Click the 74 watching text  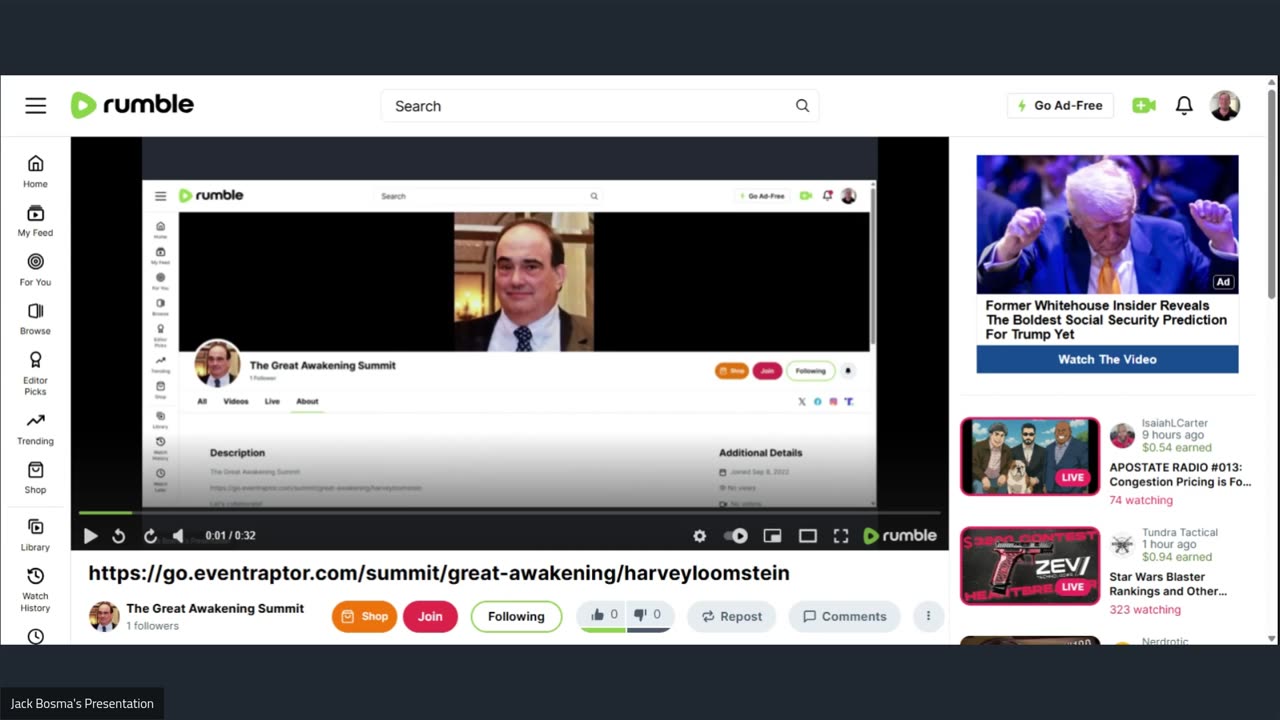1141,500
